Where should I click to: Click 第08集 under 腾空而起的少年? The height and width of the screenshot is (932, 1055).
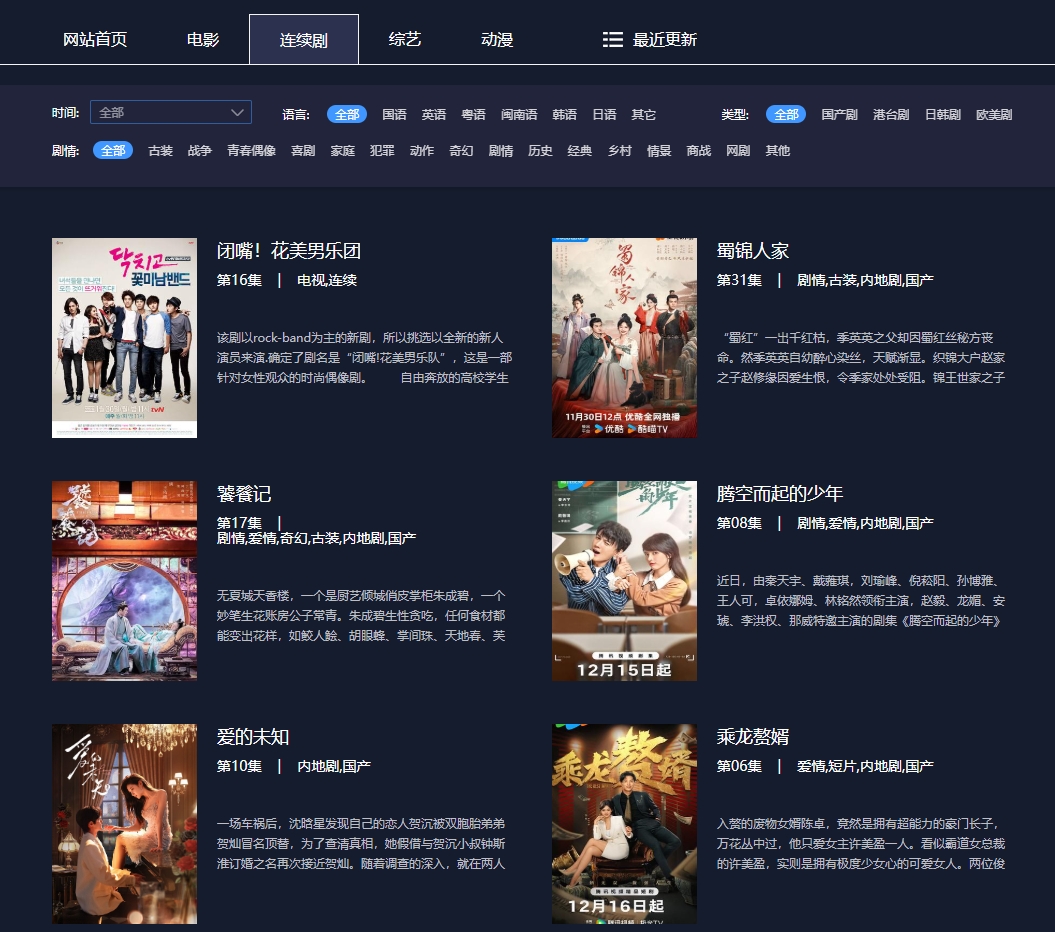[x=739, y=523]
